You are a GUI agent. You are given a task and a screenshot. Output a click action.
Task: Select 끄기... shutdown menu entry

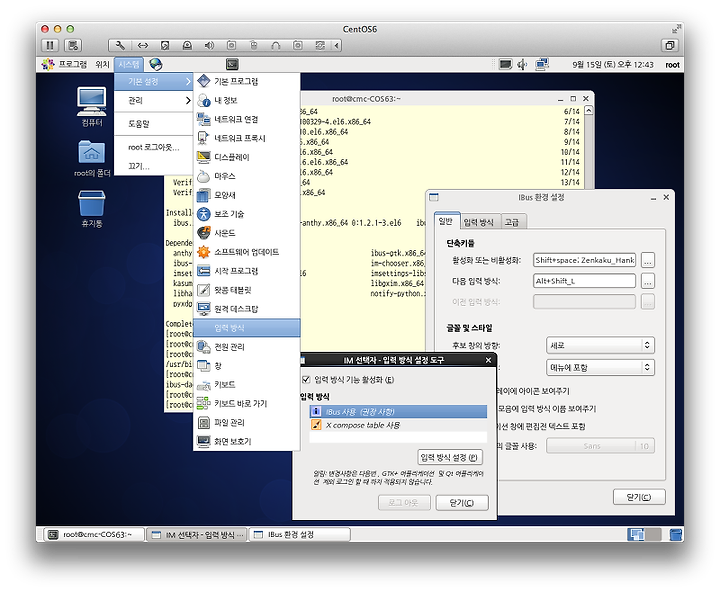pos(153,166)
